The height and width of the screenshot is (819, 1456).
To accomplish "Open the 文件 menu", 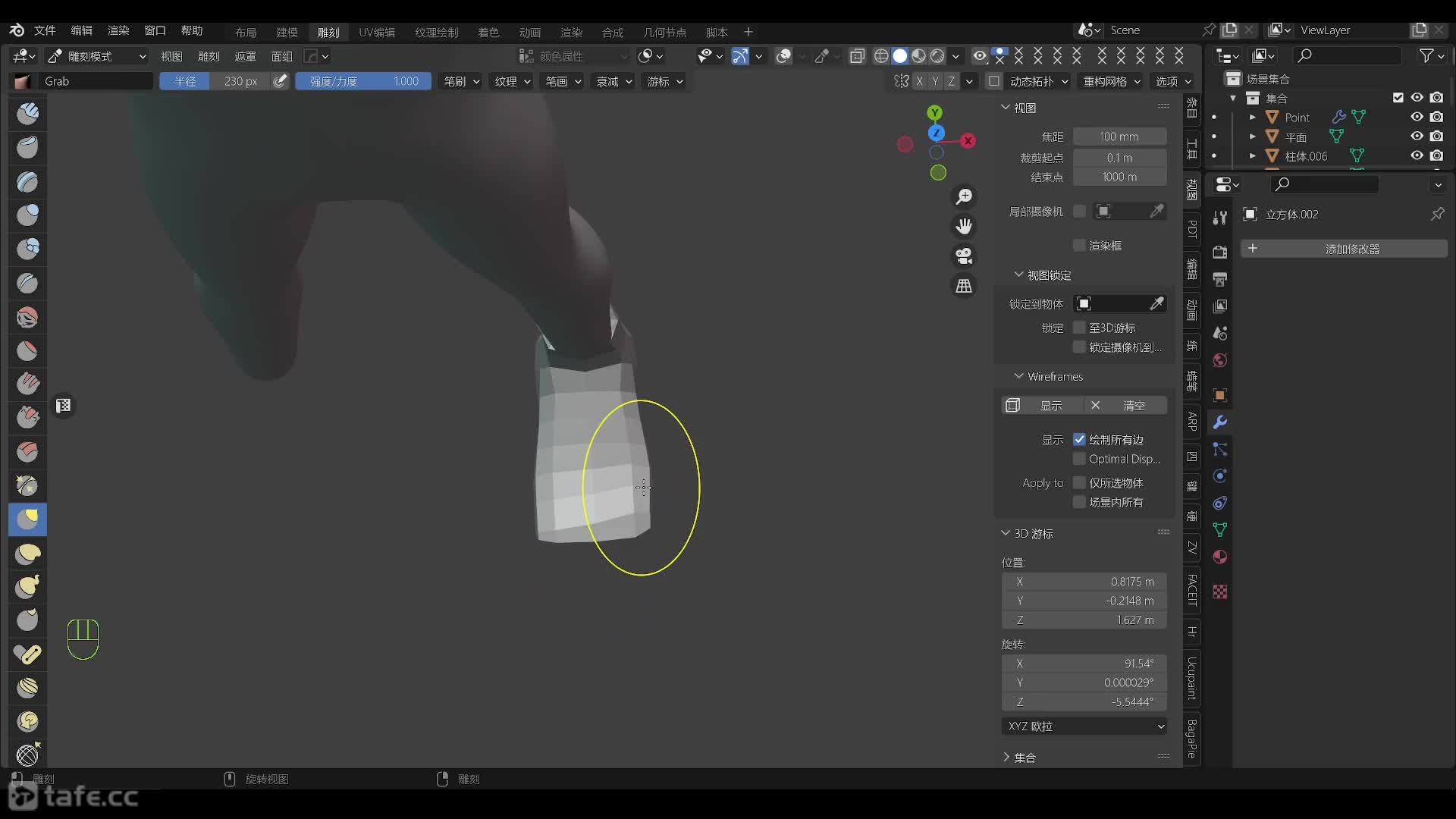I will 45,30.
